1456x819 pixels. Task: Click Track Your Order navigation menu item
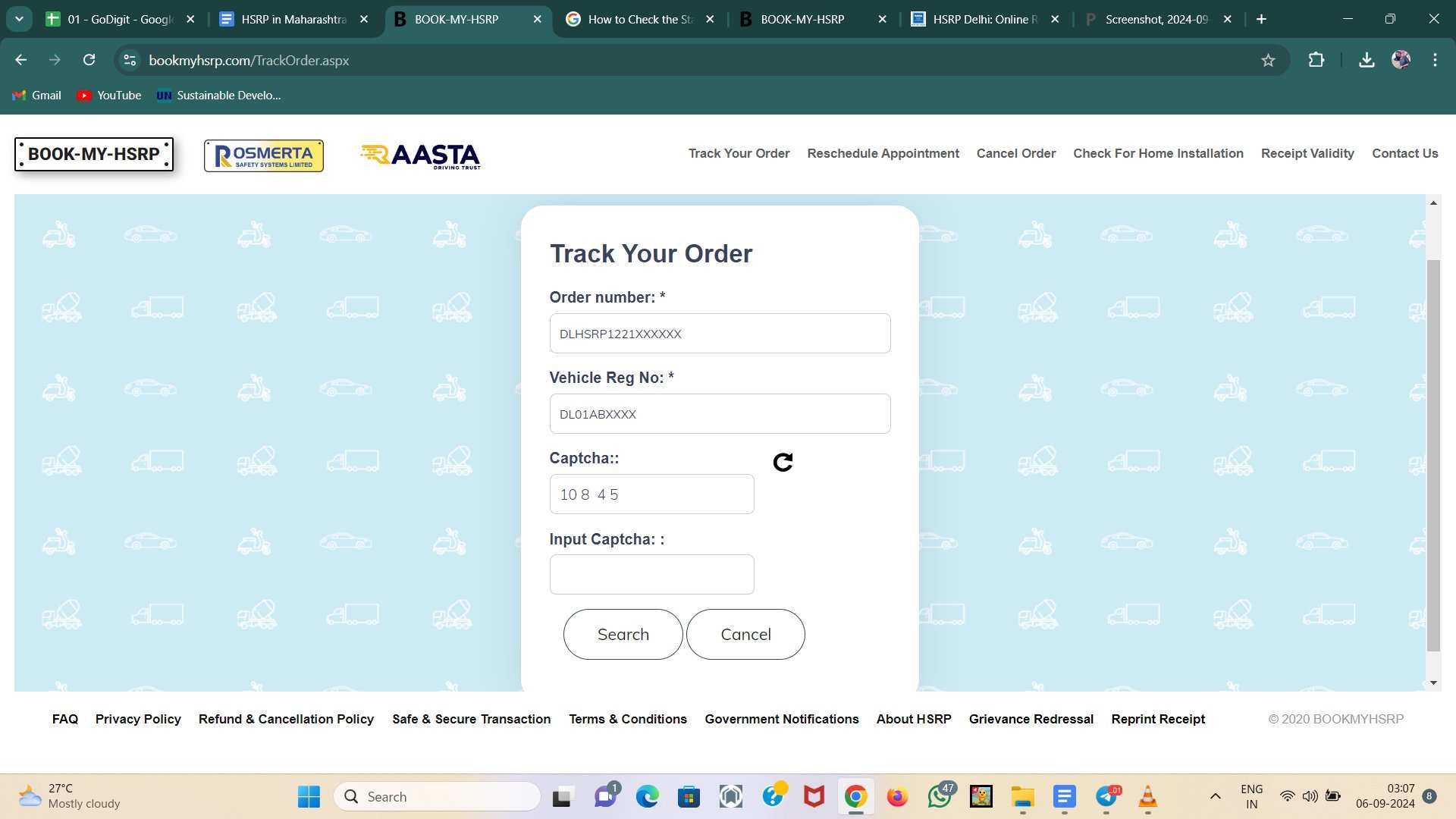pyautogui.click(x=739, y=154)
